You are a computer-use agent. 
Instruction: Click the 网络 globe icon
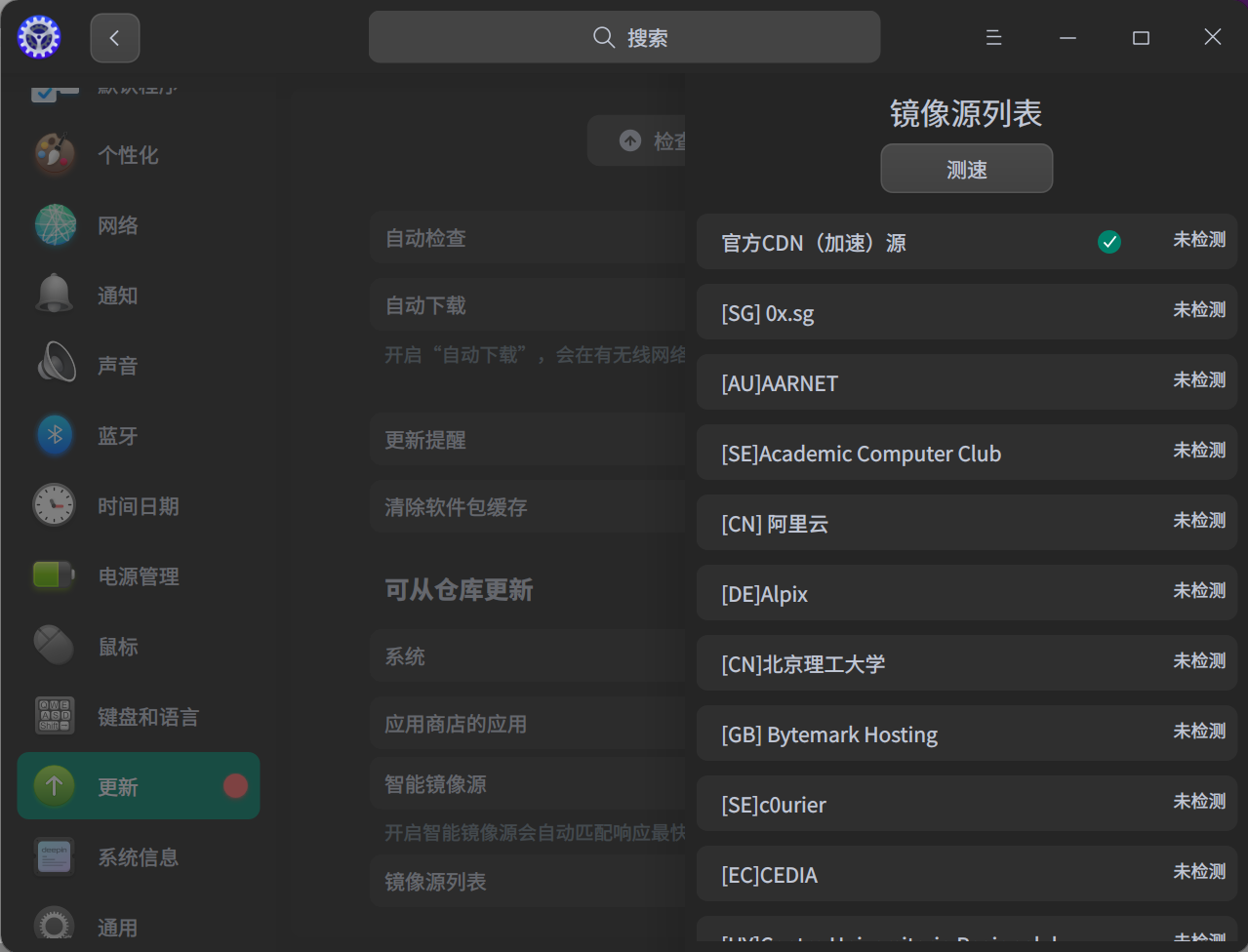(55, 225)
